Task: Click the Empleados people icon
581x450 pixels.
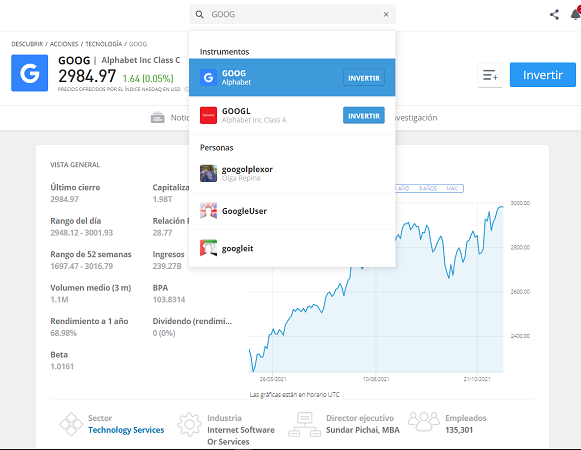Action: (x=424, y=421)
